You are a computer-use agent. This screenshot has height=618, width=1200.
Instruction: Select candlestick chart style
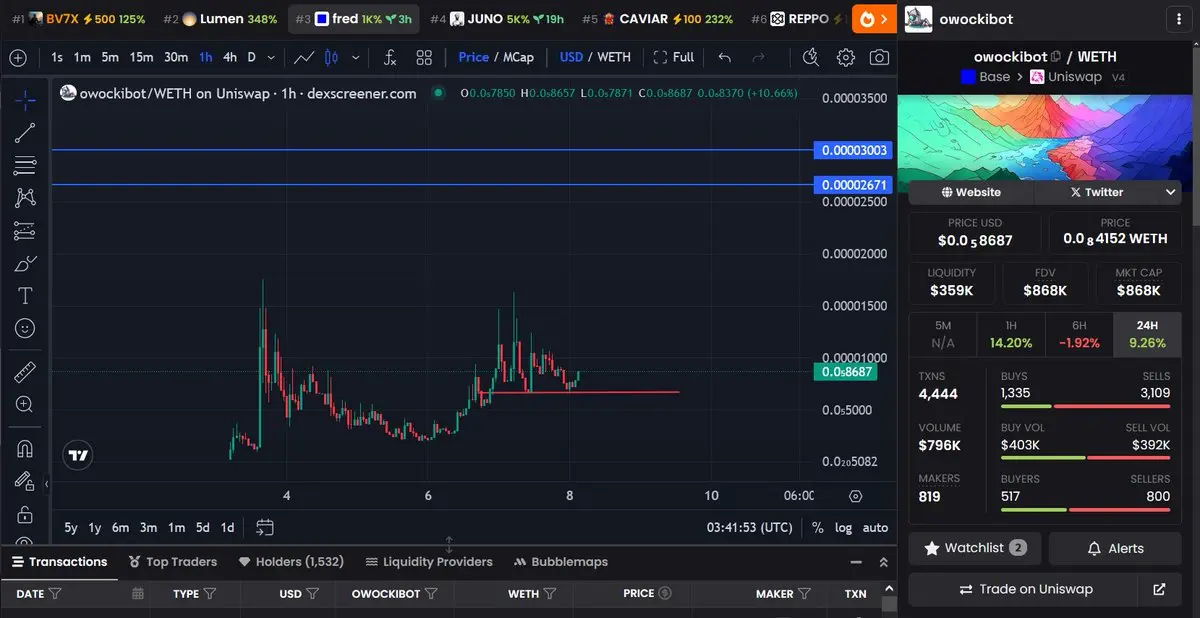pos(331,57)
